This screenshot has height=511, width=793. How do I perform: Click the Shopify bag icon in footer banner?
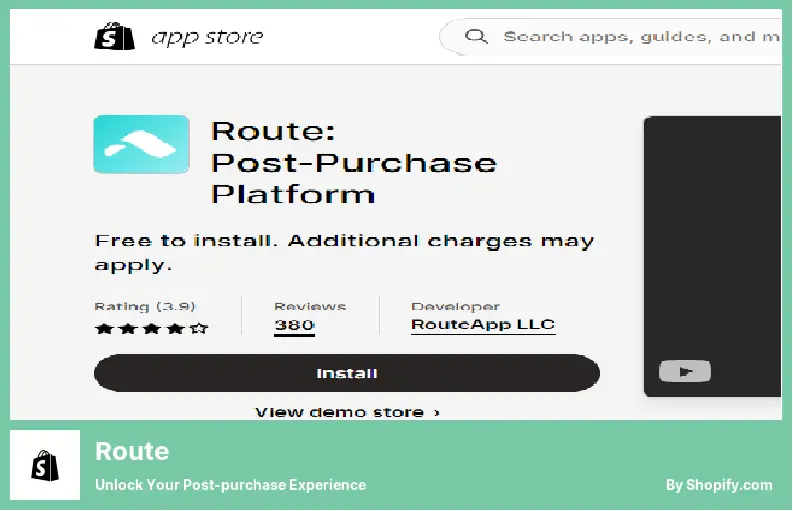pyautogui.click(x=45, y=465)
